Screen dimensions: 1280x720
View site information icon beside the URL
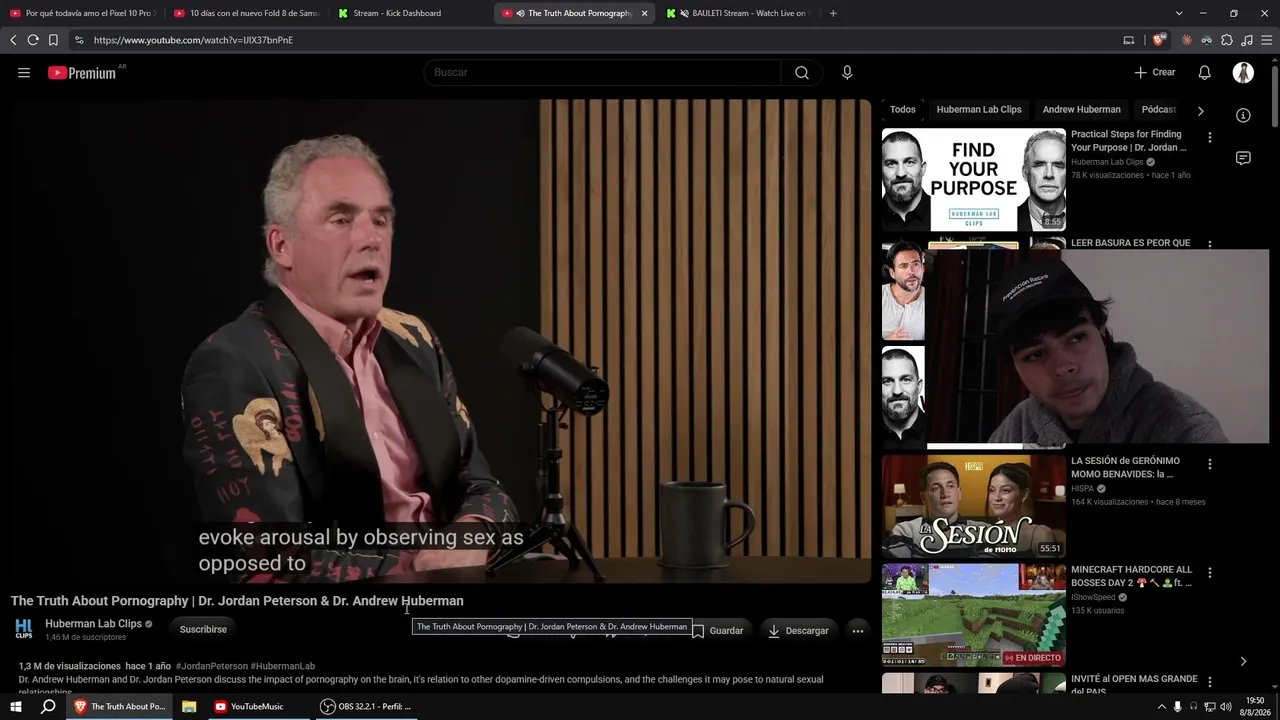pos(79,40)
